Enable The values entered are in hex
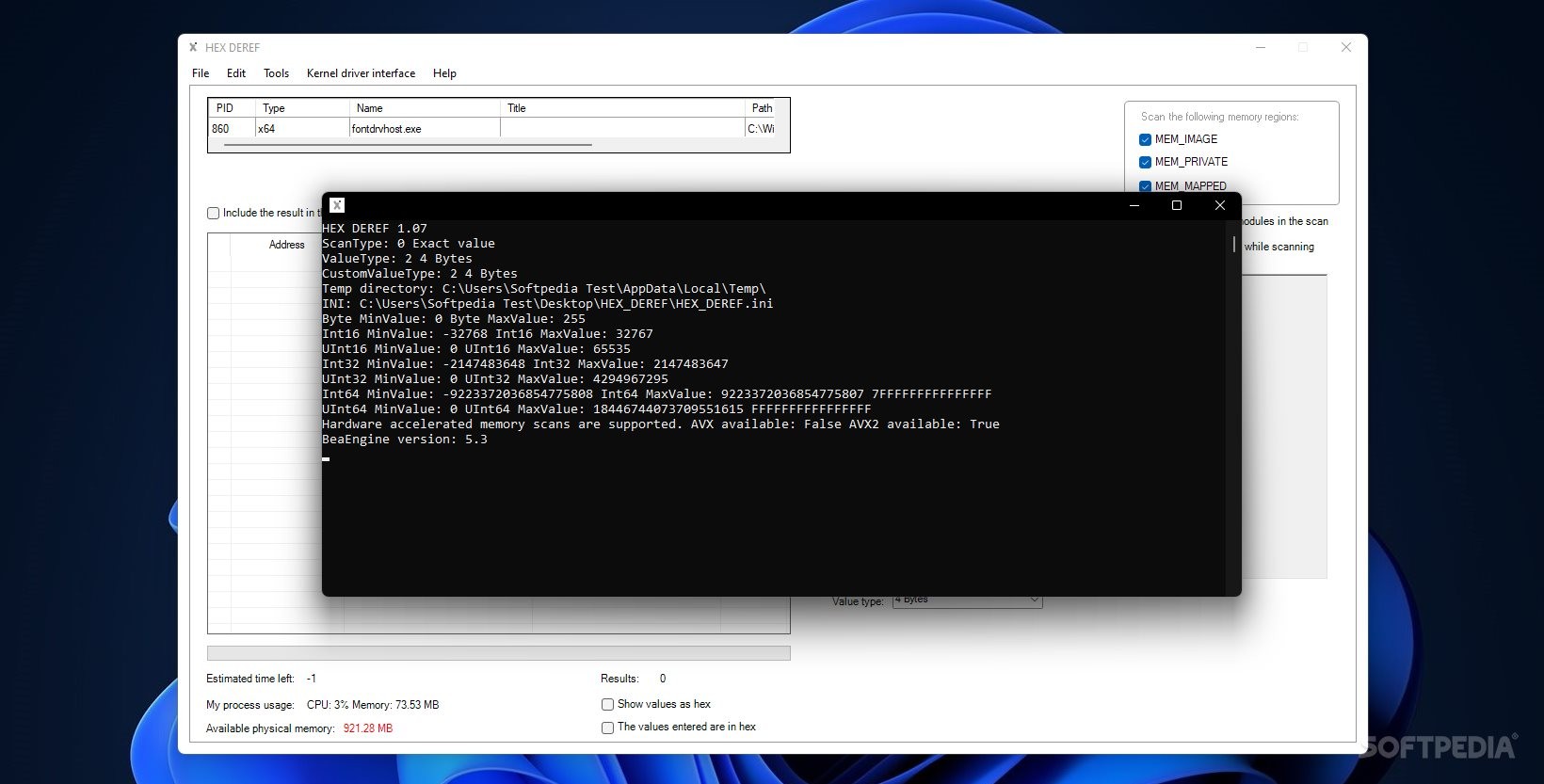The image size is (1544, 784). click(608, 728)
